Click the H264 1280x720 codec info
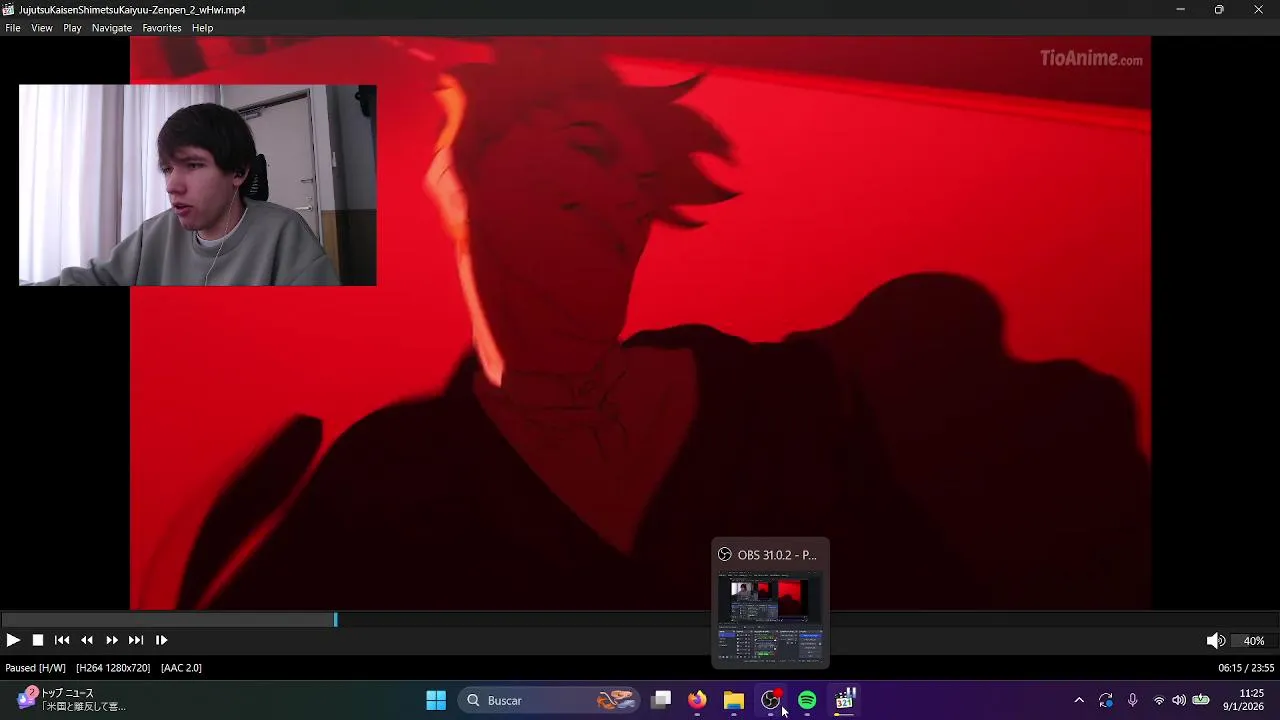Screen dimensions: 1280x720 click(113, 668)
